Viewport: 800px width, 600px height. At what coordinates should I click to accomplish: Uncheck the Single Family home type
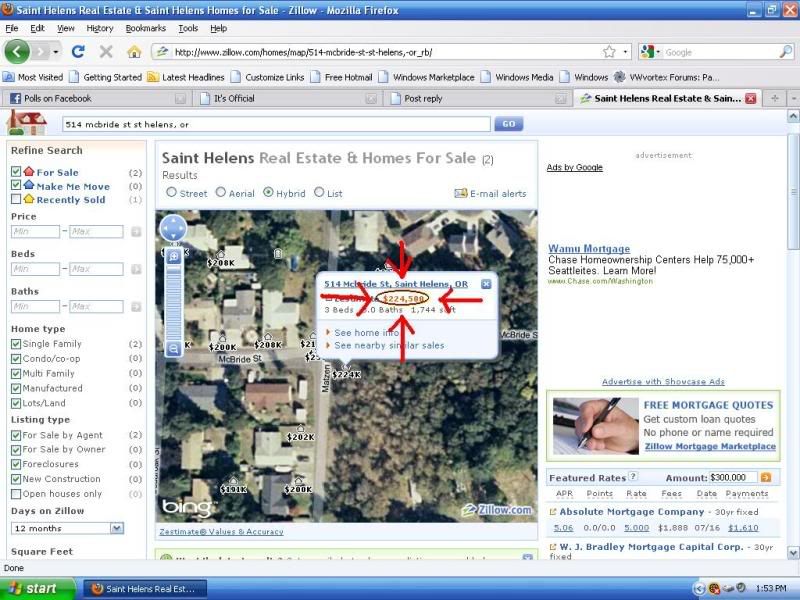[16, 344]
